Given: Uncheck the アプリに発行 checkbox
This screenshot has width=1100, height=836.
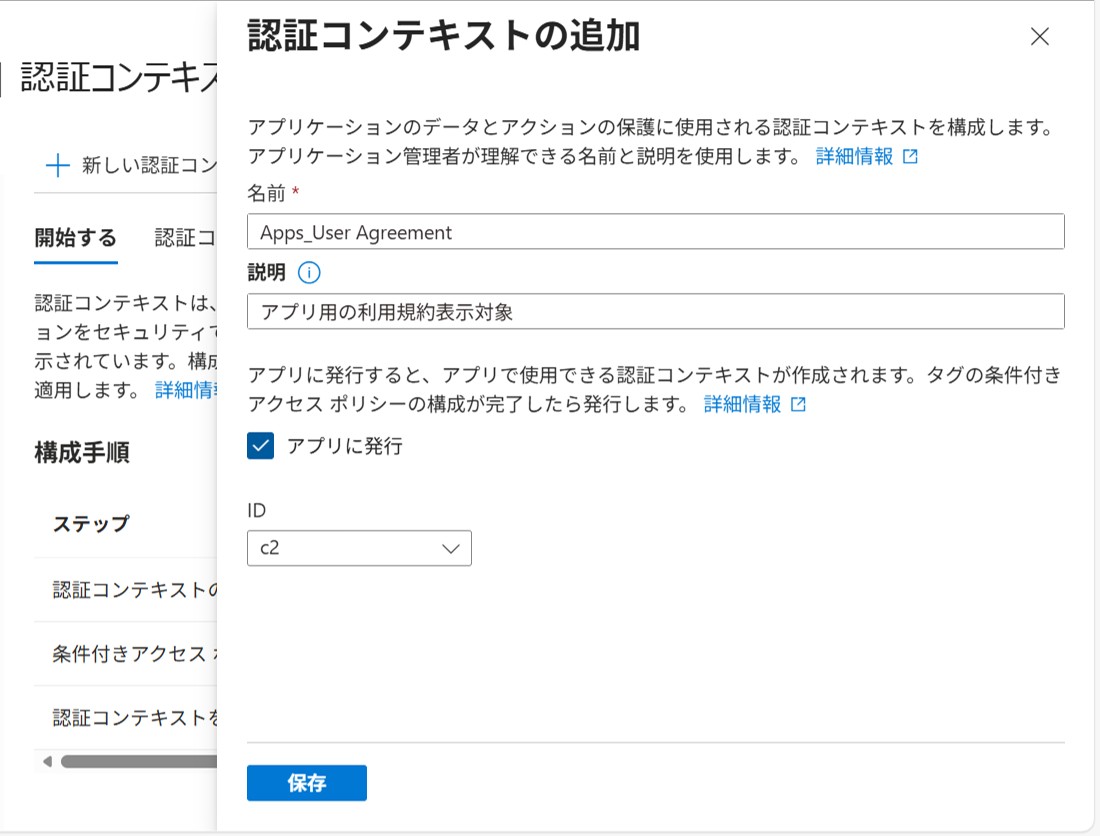Looking at the screenshot, I should click(x=260, y=446).
